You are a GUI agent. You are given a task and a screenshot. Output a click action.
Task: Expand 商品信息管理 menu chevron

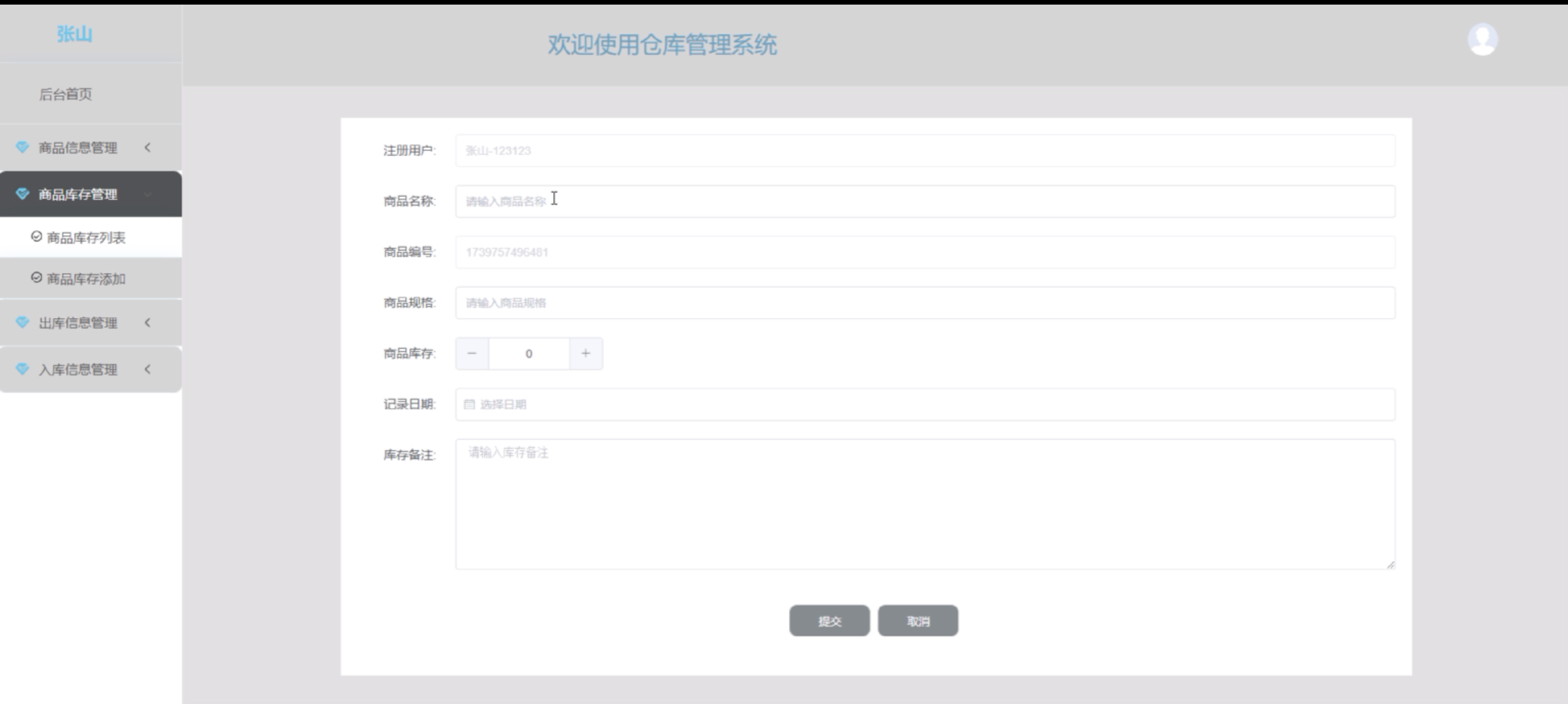click(148, 147)
